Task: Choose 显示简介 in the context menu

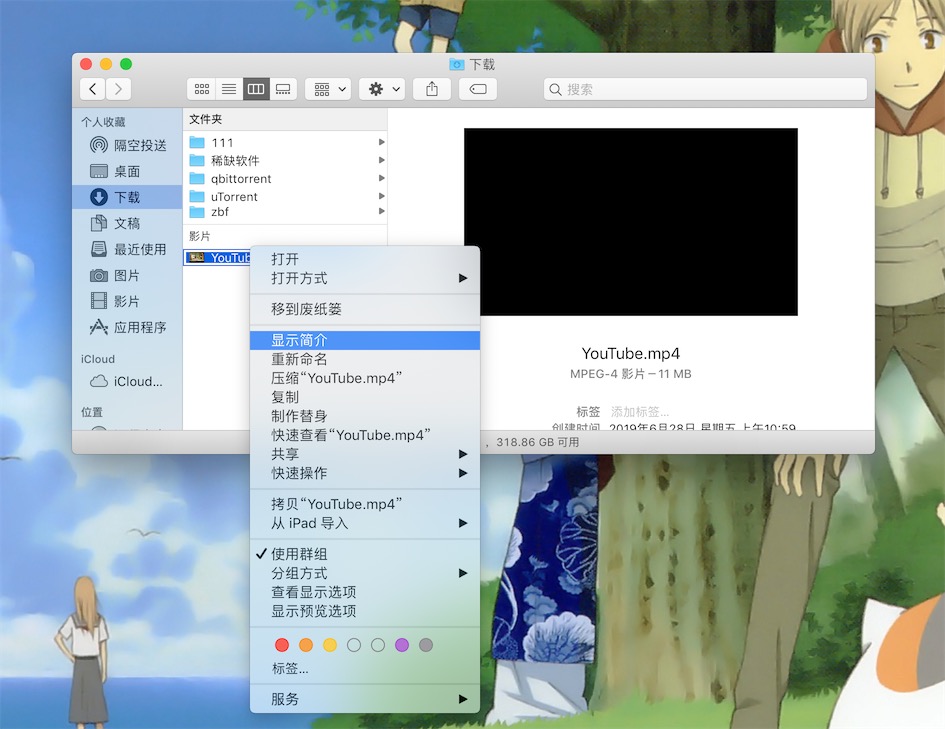Action: [365, 340]
